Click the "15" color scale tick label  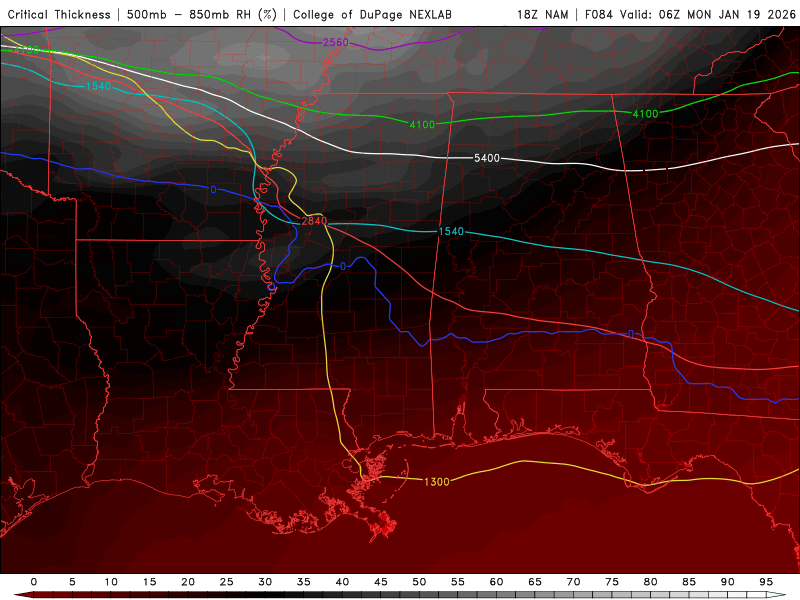[149, 582]
